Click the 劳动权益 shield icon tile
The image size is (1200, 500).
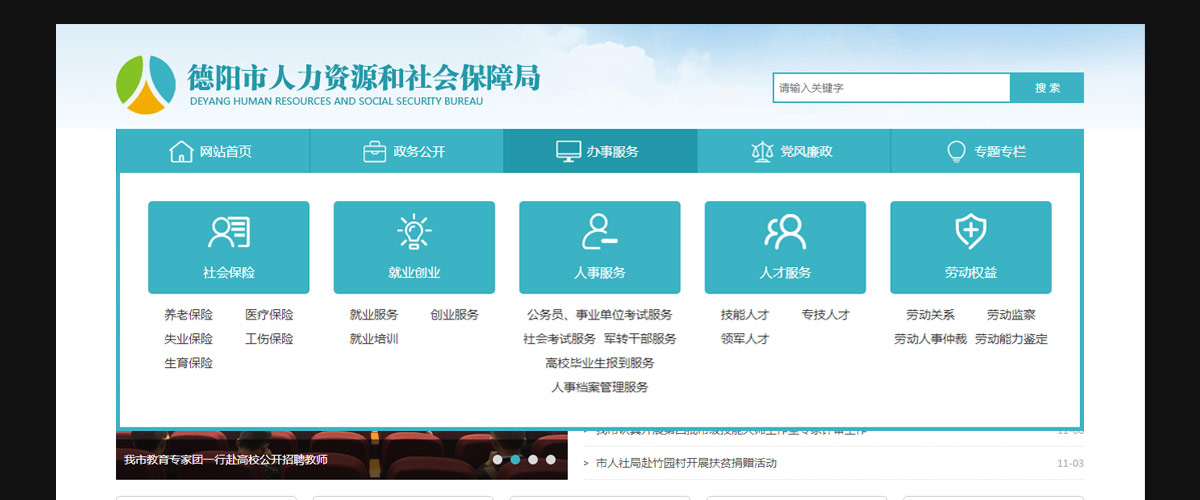pyautogui.click(x=971, y=247)
